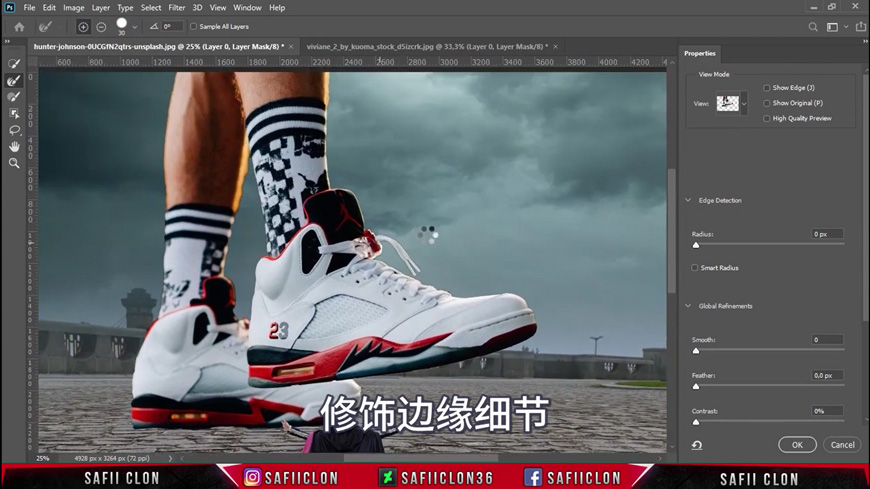The image size is (870, 489).
Task: Click the Photoshop Ps logo icon
Action: pos(9,8)
